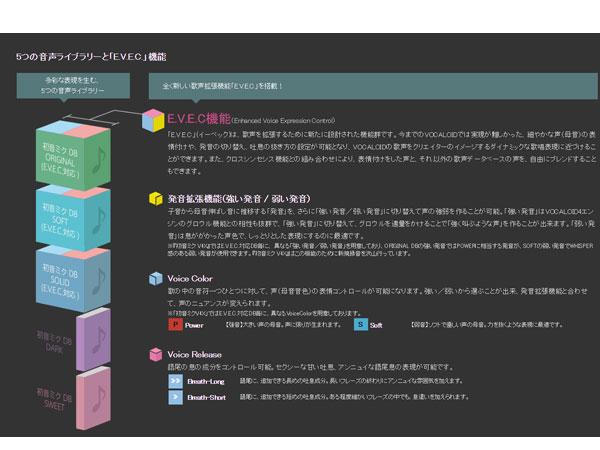Click the Breath-Short single arrow icon
600x450 pixels.
point(175,397)
